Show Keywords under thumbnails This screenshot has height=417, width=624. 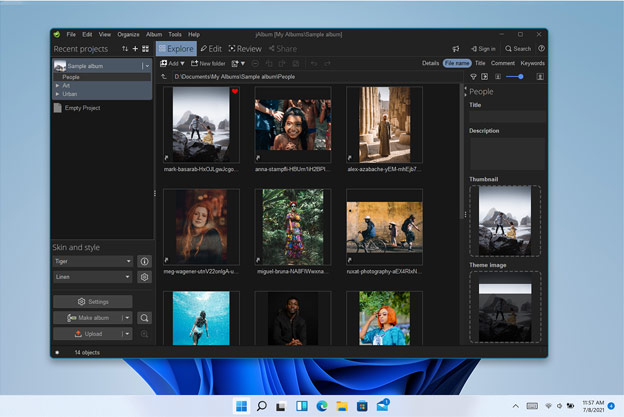(x=532, y=63)
